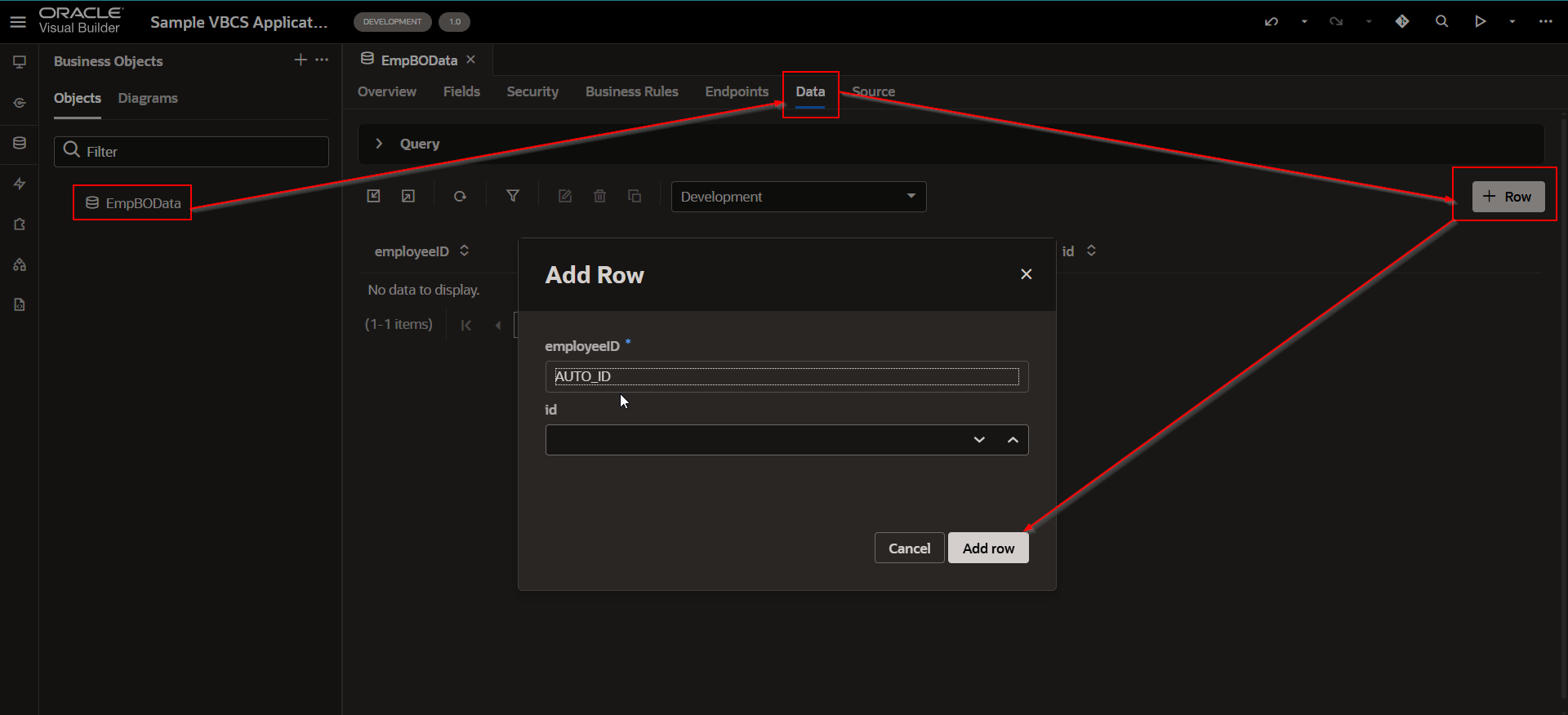Viewport: 1568px width, 715px height.
Task: Go to first page of results
Action: (x=466, y=325)
